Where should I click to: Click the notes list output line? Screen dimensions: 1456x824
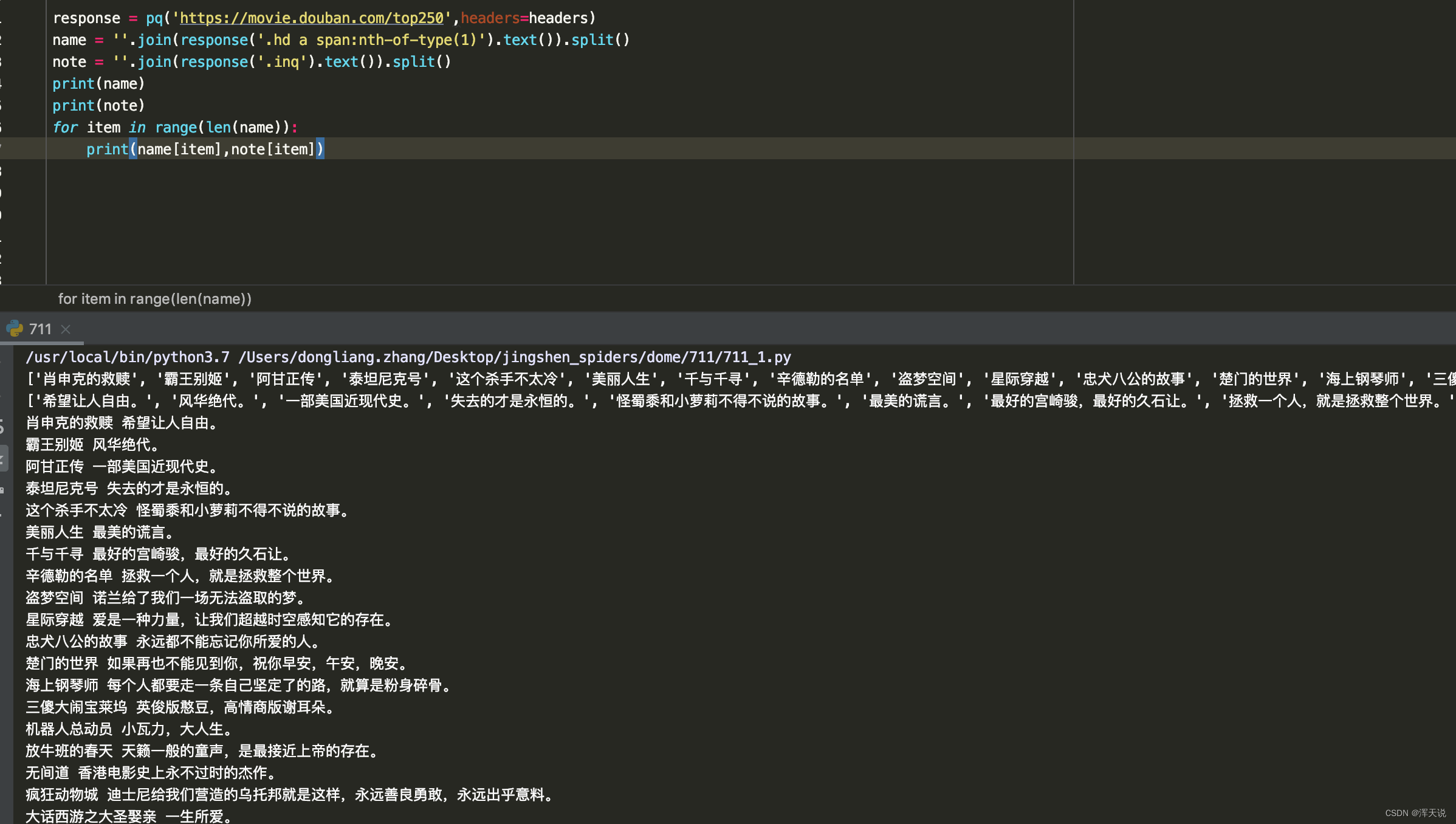point(740,401)
